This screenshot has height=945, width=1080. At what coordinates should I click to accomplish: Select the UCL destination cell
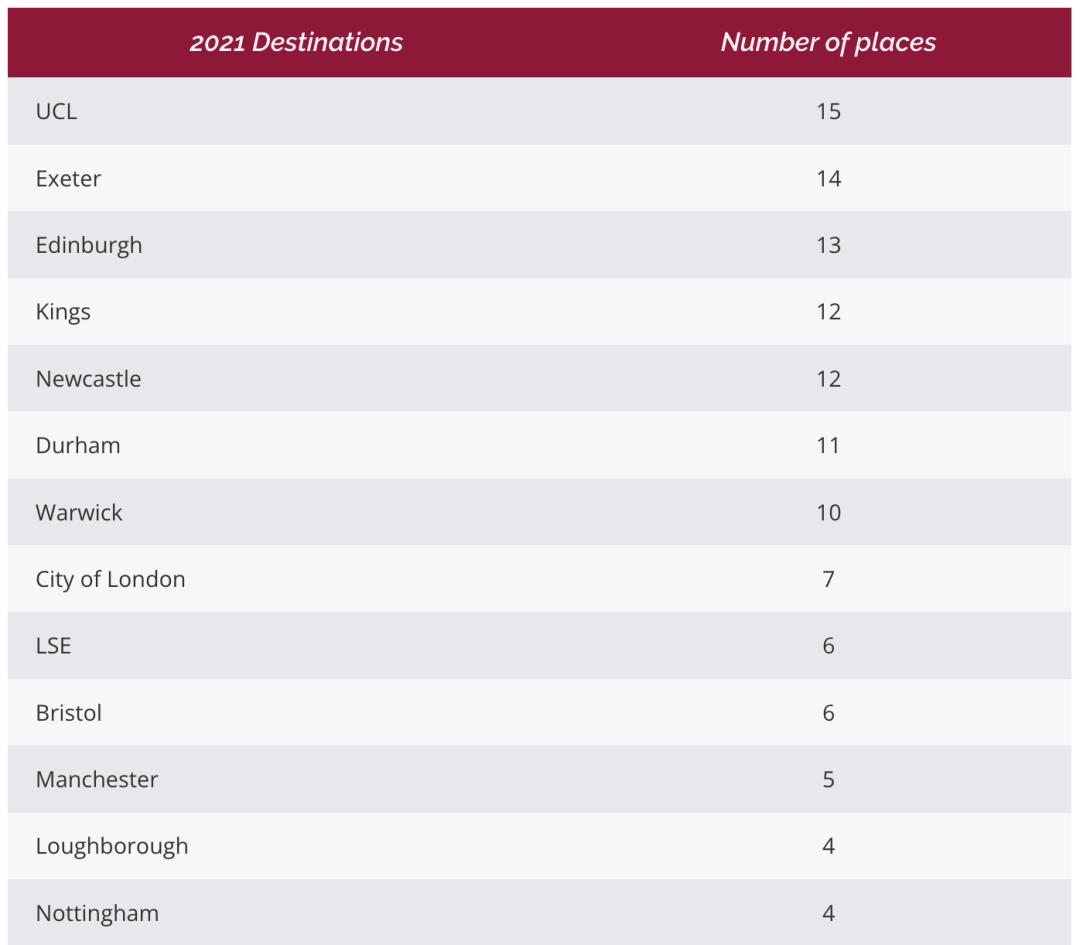56,111
